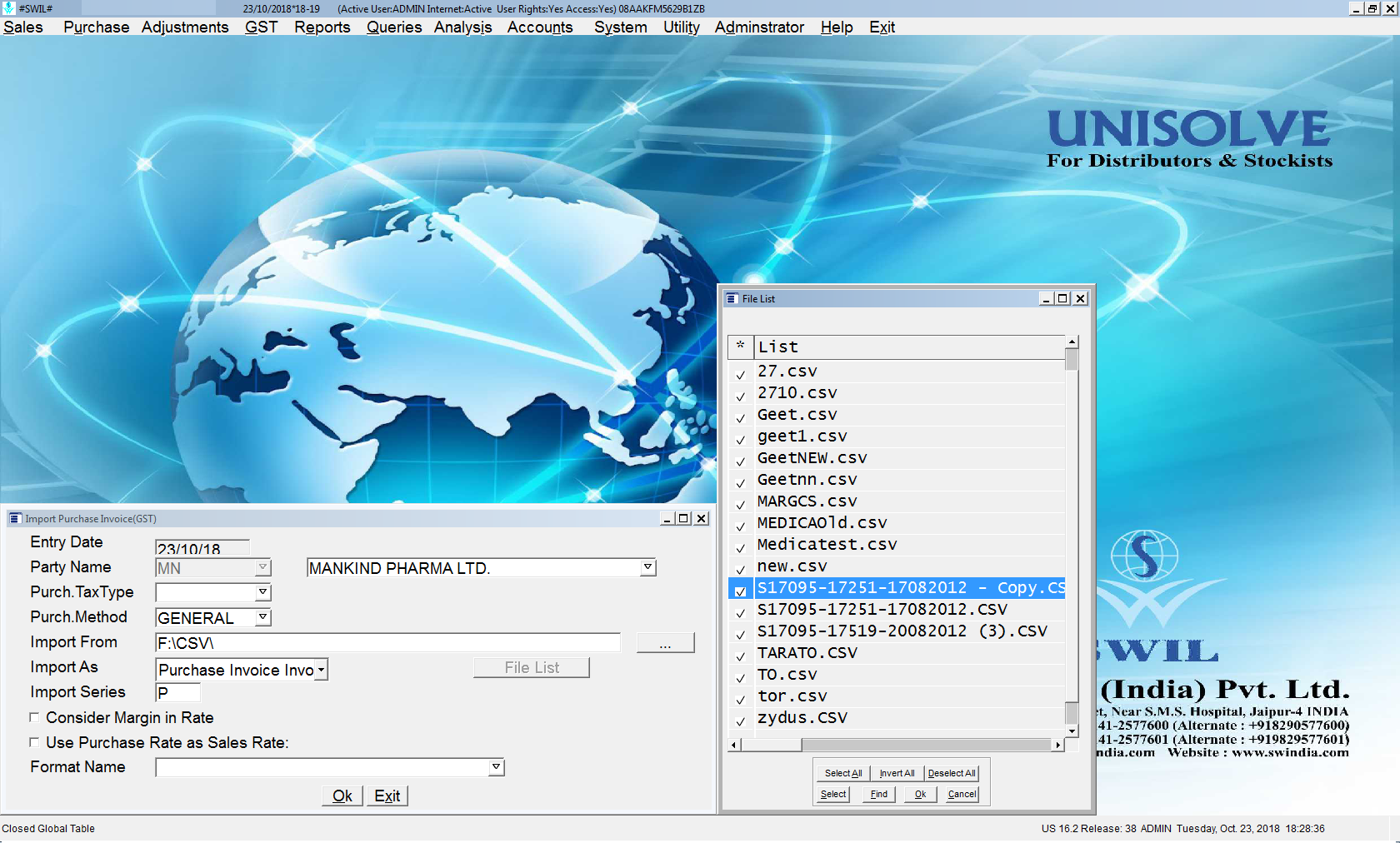Click the Entry Date field
Viewport: 1400px width, 843px height.
(202, 547)
